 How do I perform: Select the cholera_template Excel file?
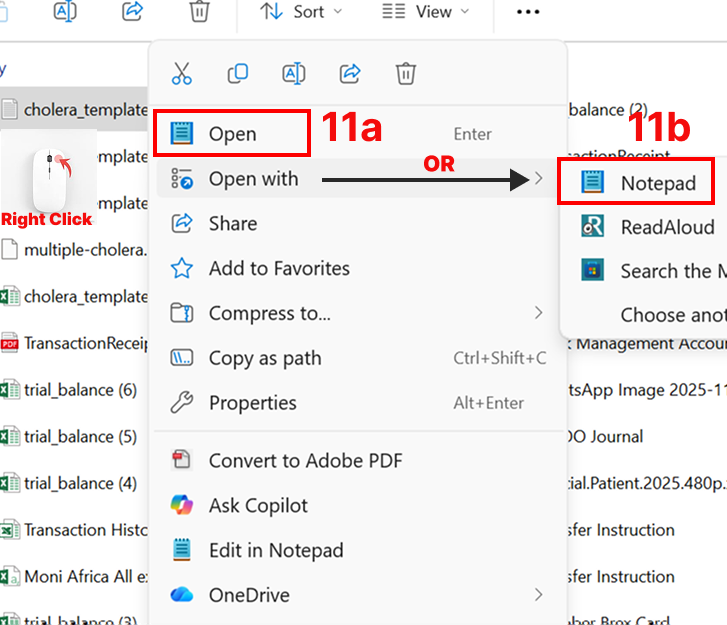(74, 296)
